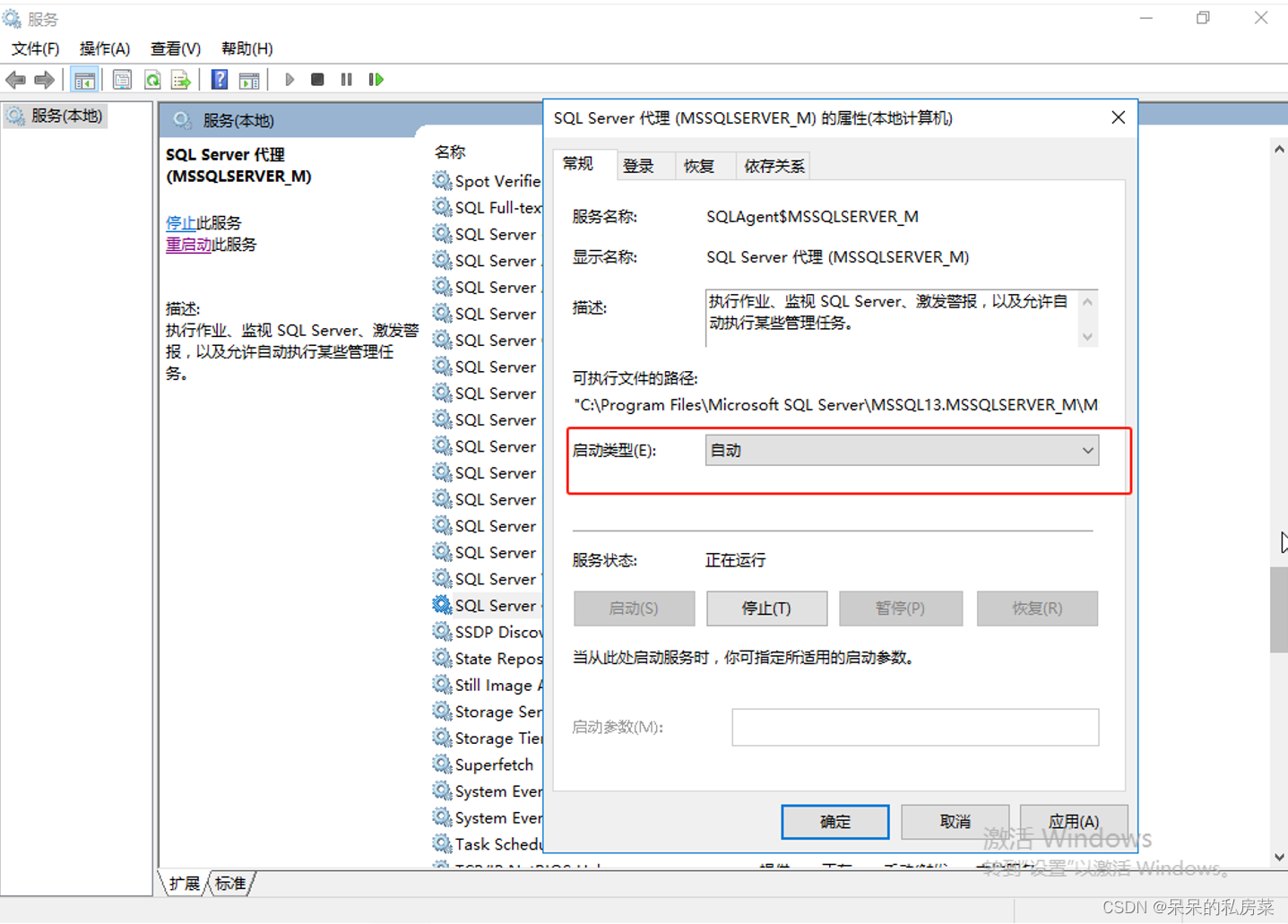Select the Storage Tiers row
1288x924 pixels.
click(487, 738)
